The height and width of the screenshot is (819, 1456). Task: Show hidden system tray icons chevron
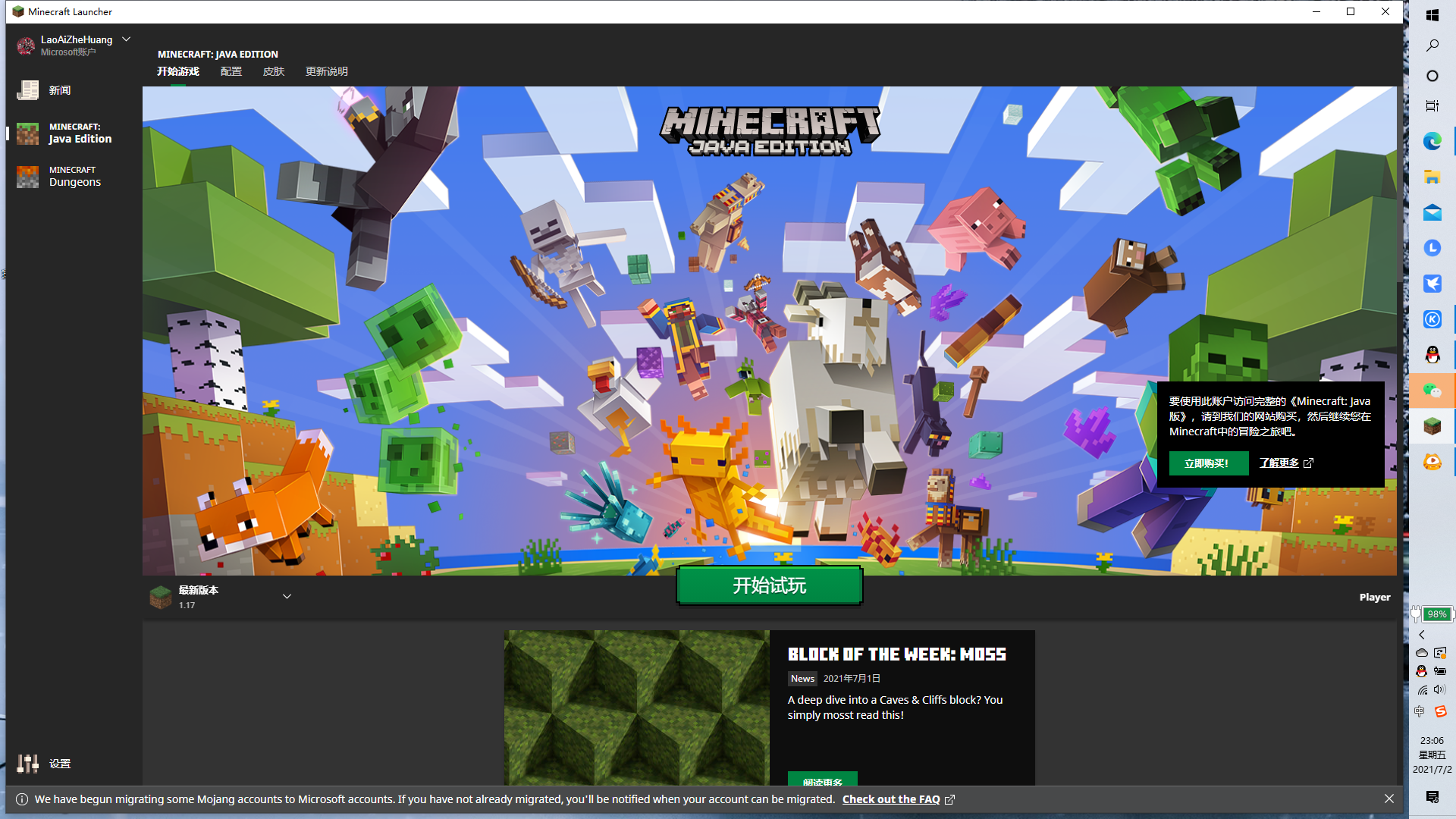click(1422, 635)
